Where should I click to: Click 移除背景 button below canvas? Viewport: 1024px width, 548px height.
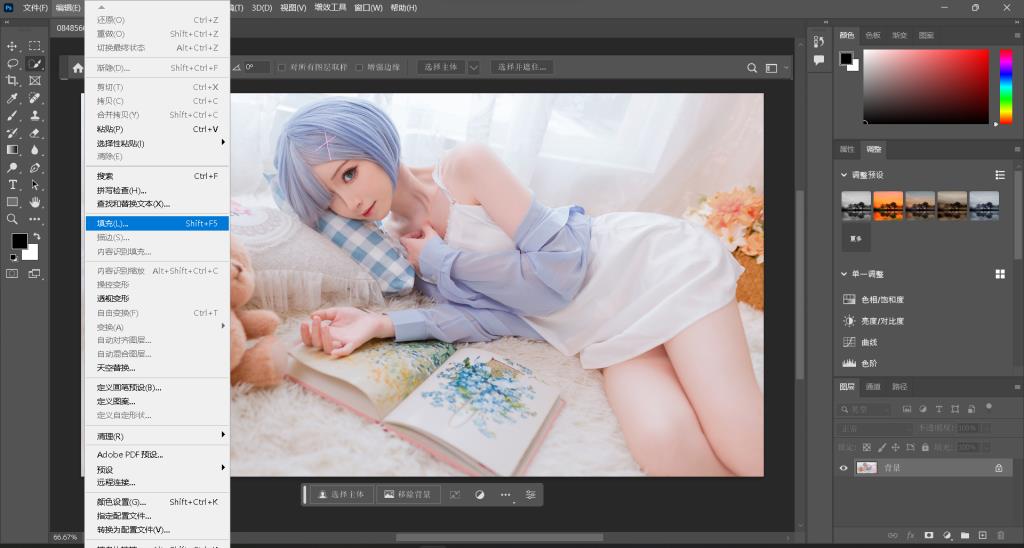click(x=407, y=494)
